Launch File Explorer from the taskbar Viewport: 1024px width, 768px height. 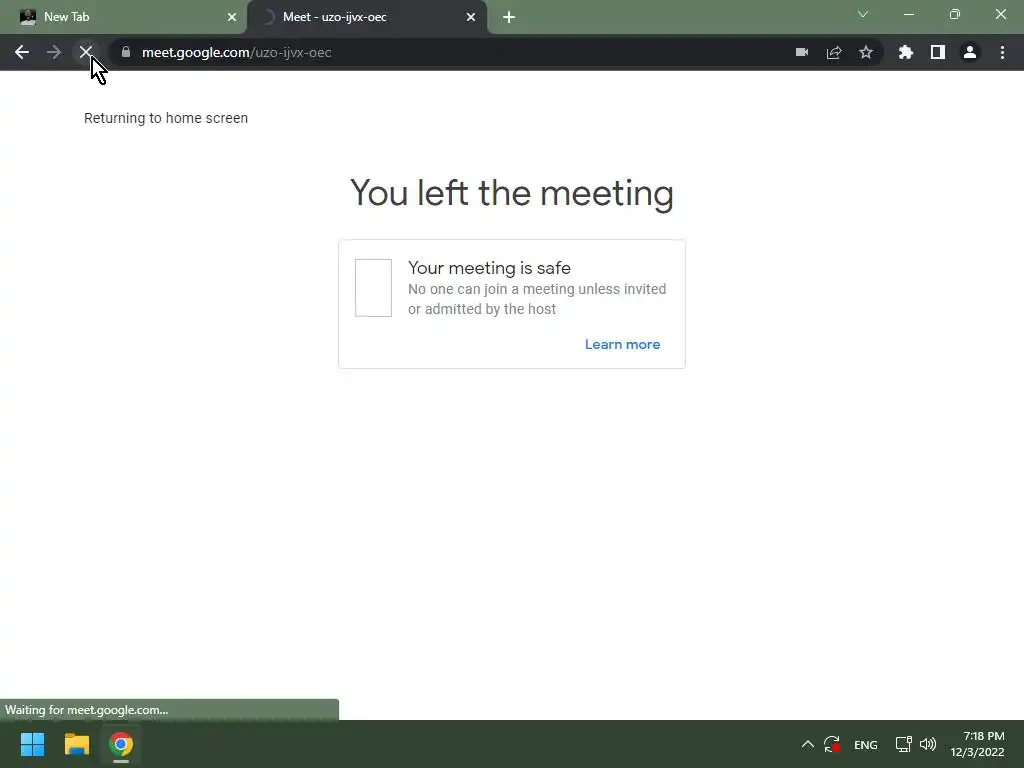coord(76,744)
